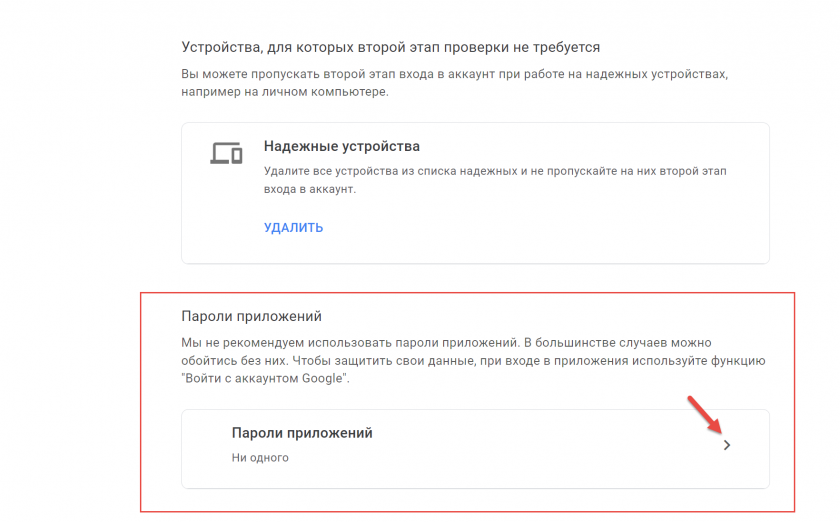Click the trusted devices computer-and-phone icon
Image resolution: width=840 pixels, height=522 pixels.
227,153
